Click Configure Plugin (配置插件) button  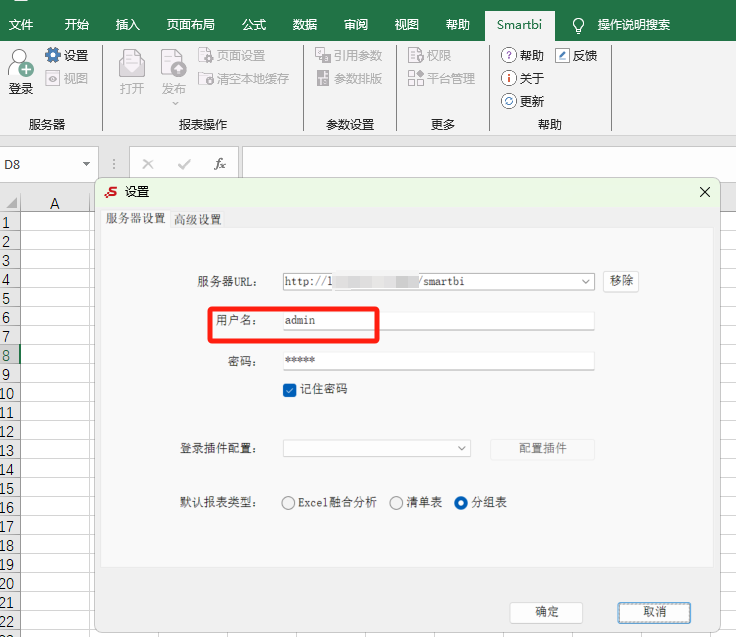542,448
